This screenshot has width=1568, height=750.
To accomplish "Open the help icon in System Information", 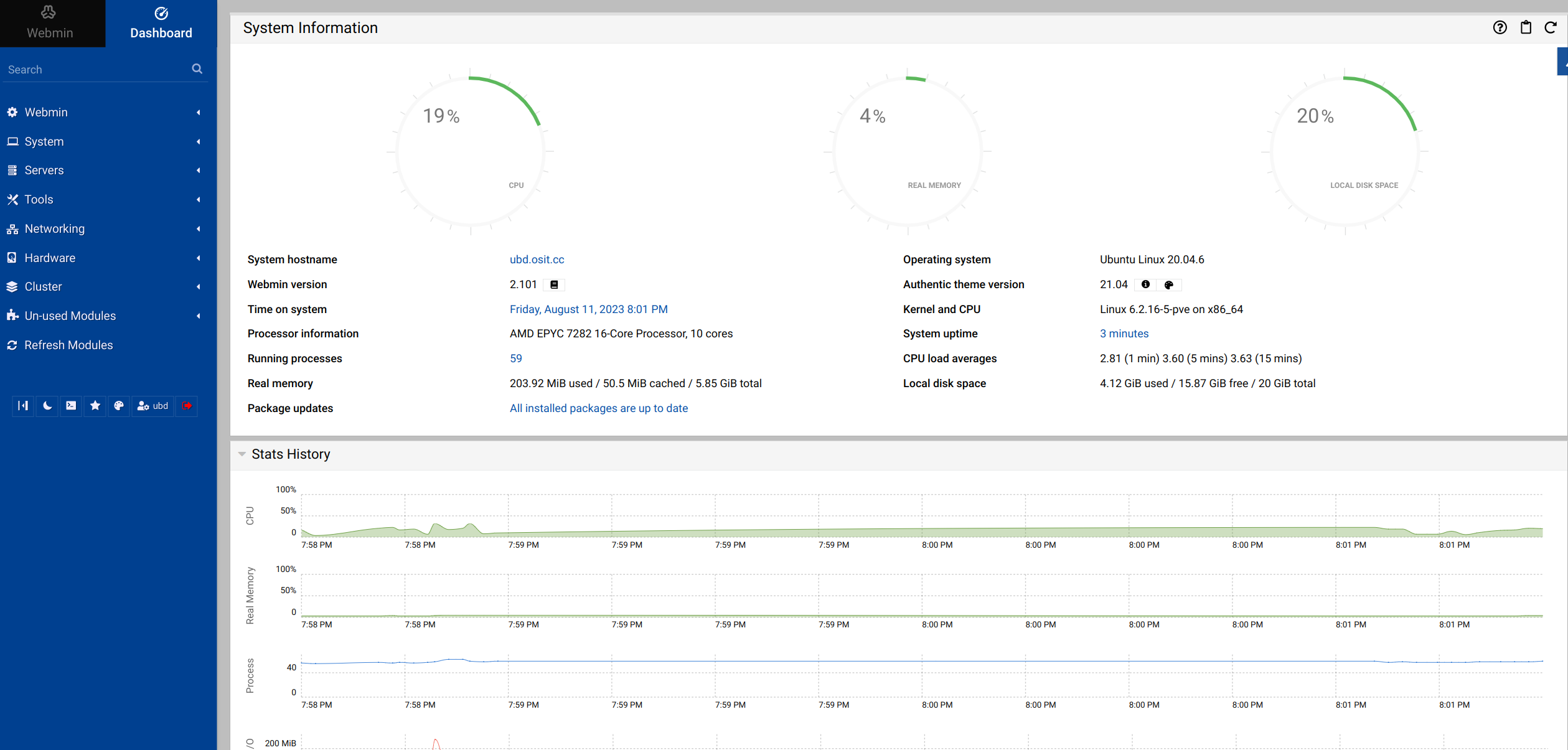I will click(1500, 27).
